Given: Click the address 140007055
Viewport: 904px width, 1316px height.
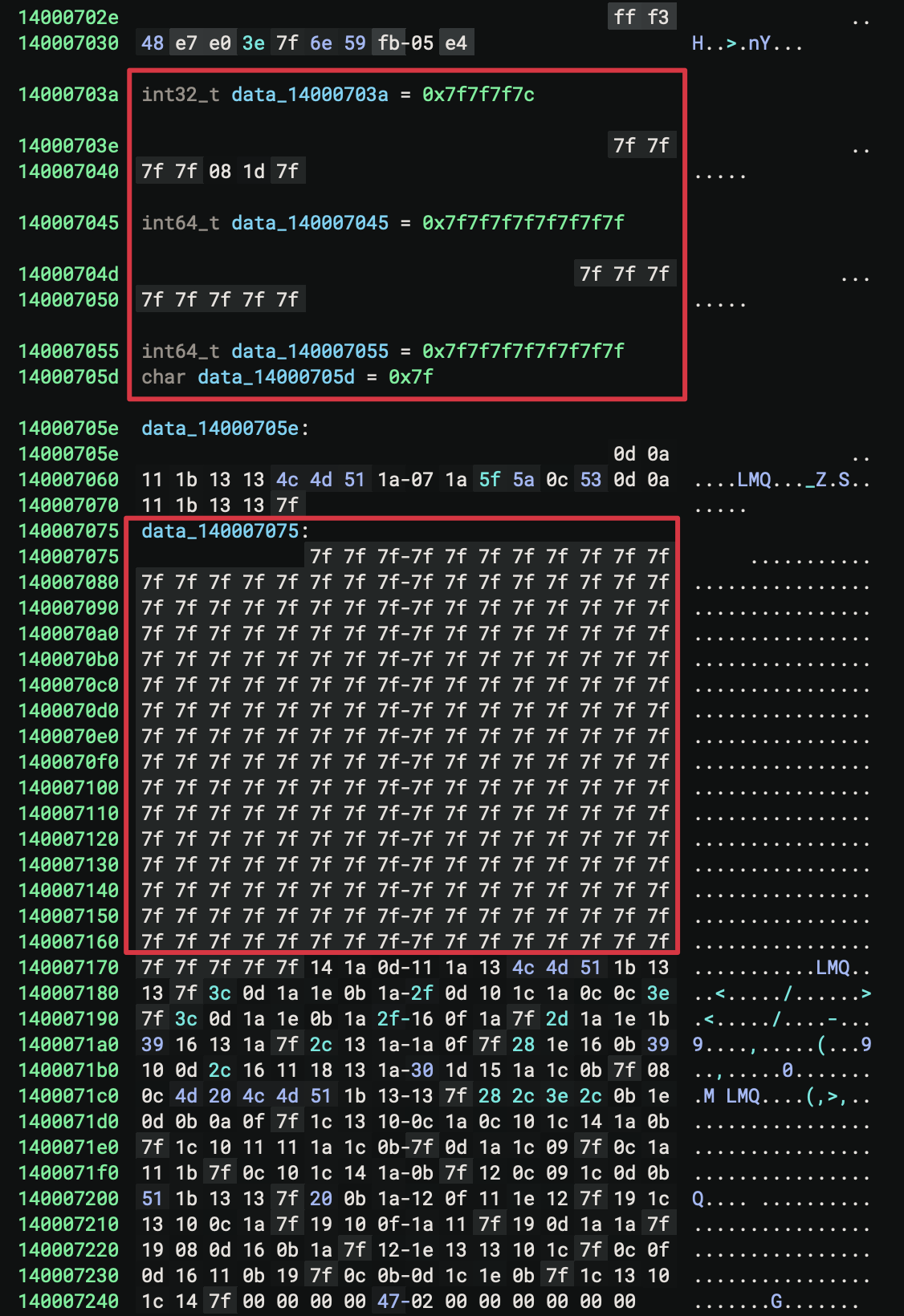Looking at the screenshot, I should tap(68, 351).
